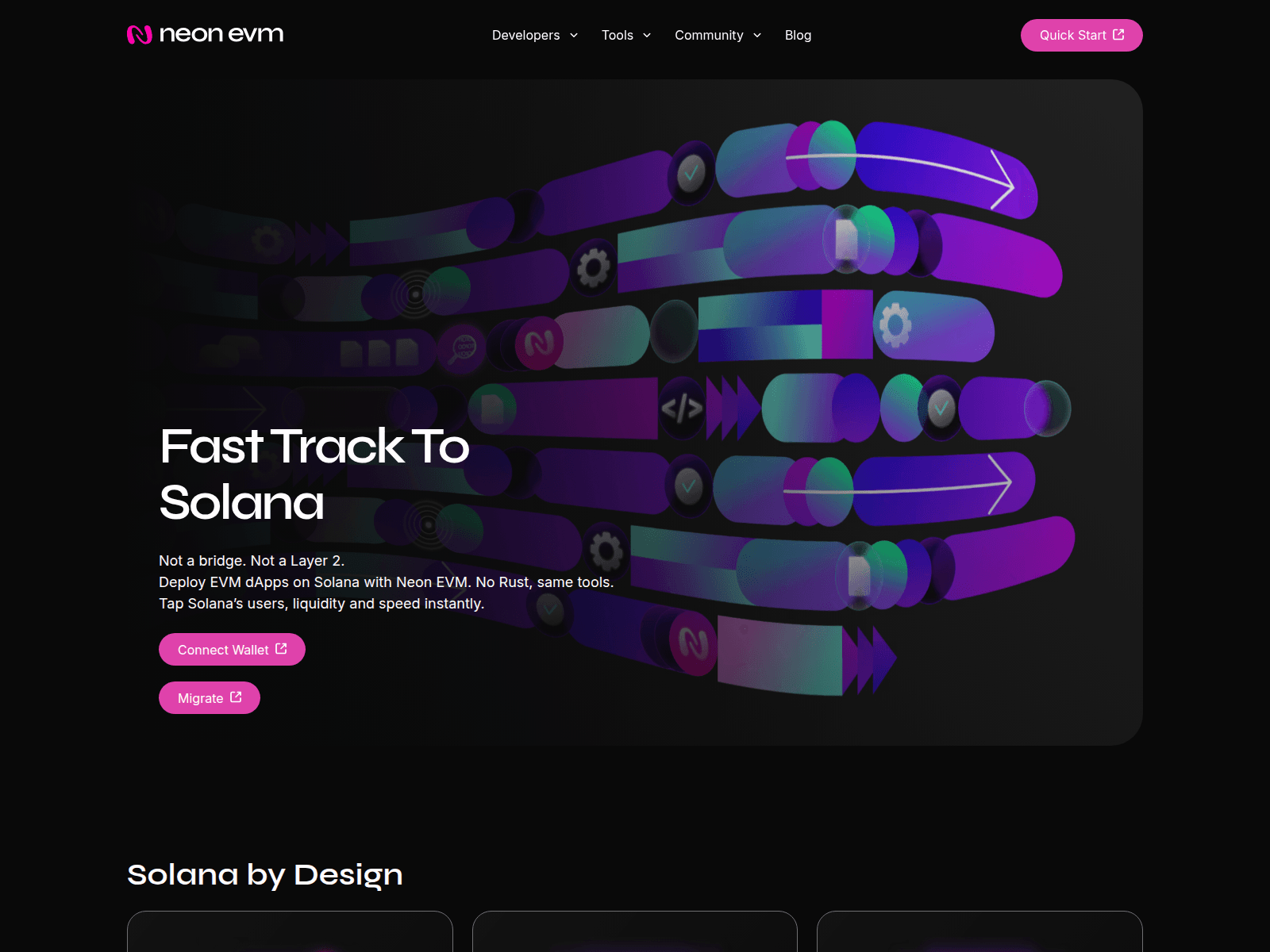The width and height of the screenshot is (1270, 952).
Task: Open the Blog page
Action: pyautogui.click(x=798, y=35)
